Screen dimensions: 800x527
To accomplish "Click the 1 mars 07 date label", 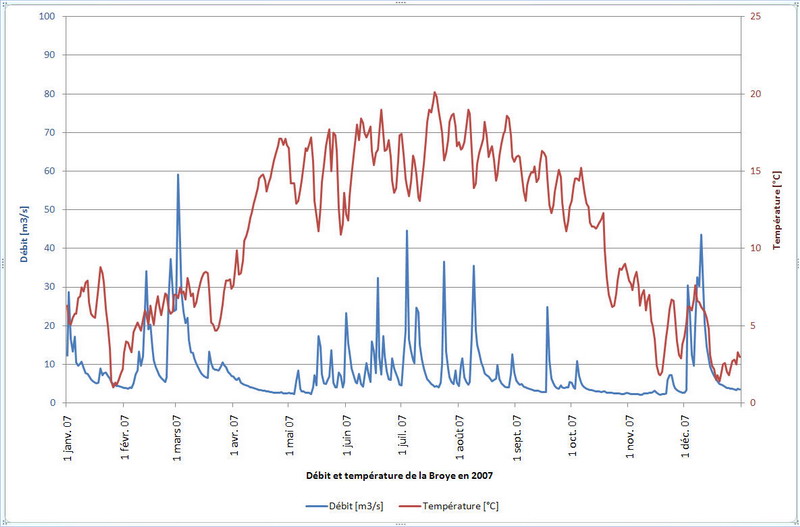I will [178, 433].
